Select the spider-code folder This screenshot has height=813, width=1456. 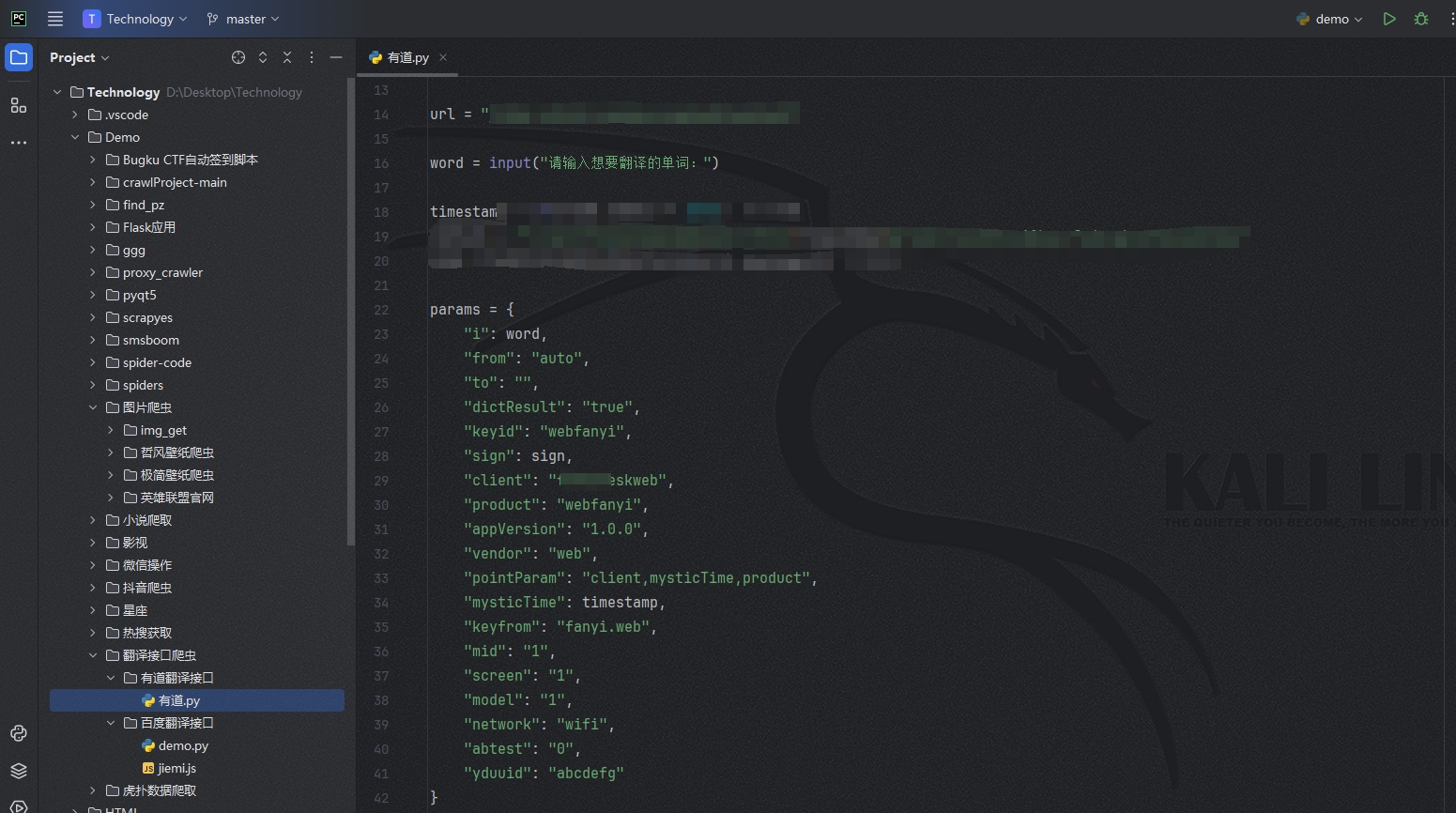click(148, 362)
